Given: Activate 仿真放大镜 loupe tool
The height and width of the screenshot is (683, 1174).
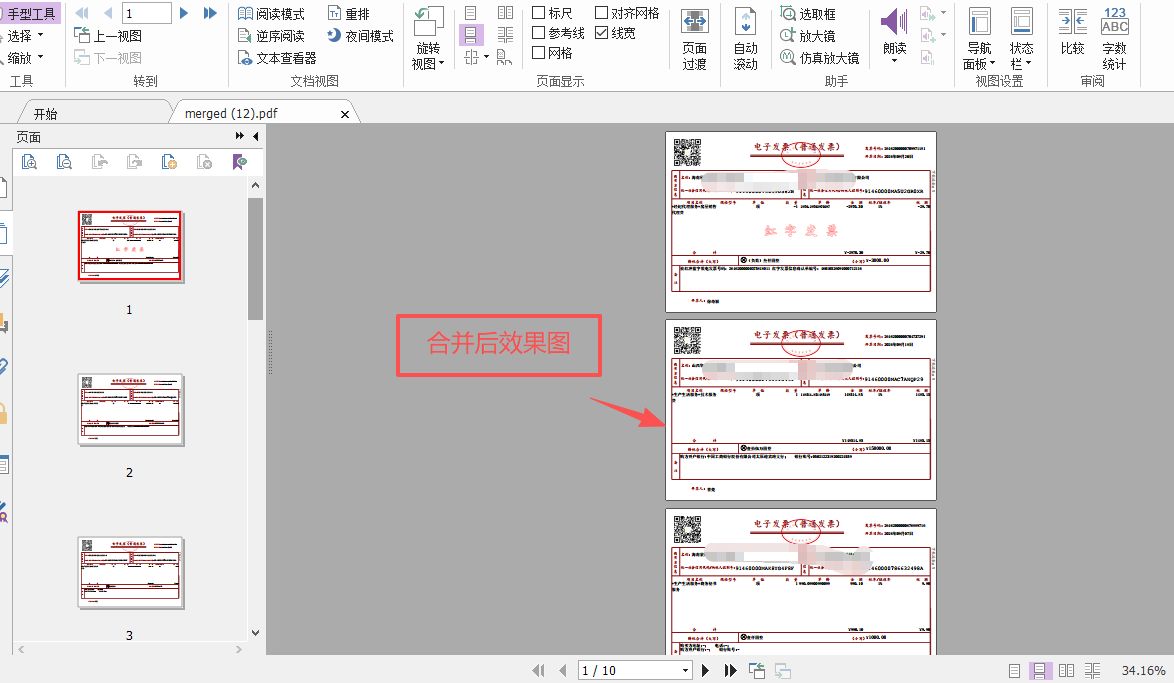Looking at the screenshot, I should click(x=820, y=57).
